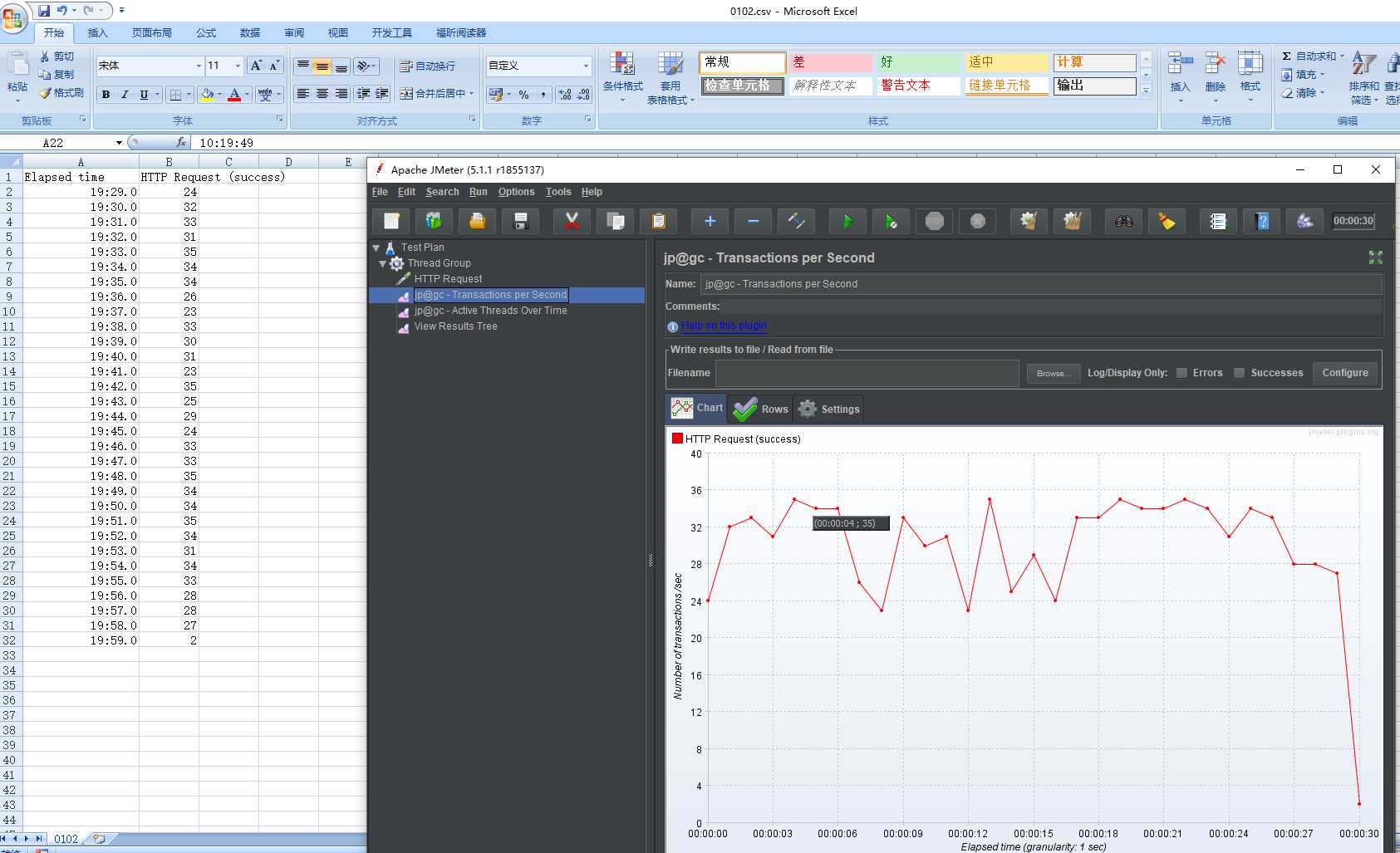Click JMeter Open file folder icon
This screenshot has width=1400, height=853.
pyautogui.click(x=477, y=221)
